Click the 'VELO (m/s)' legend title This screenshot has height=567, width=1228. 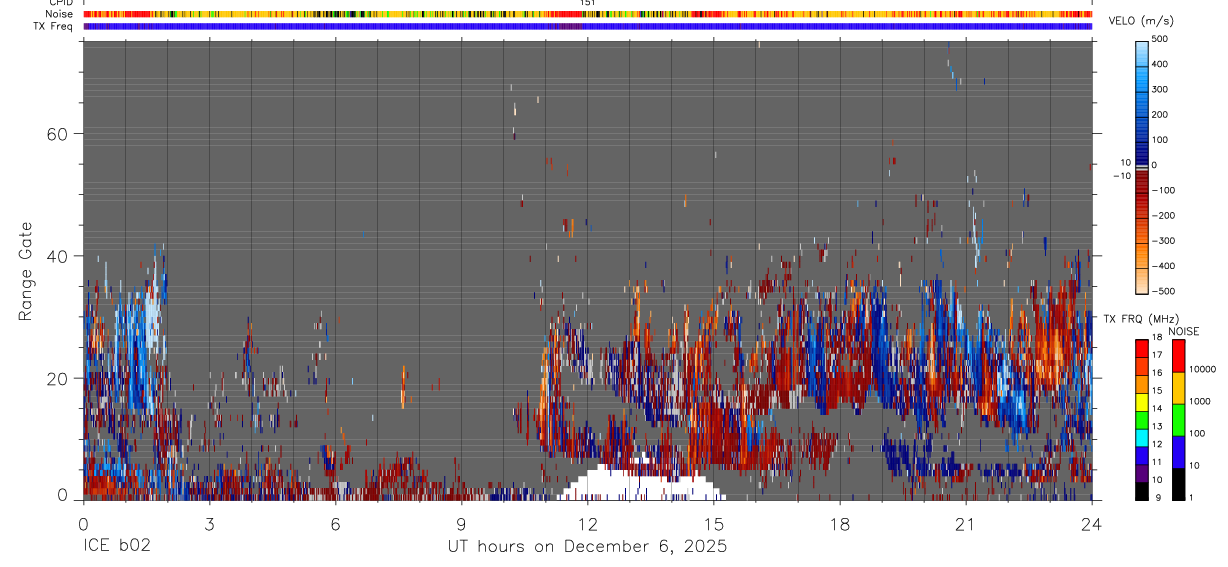pyautogui.click(x=1140, y=21)
